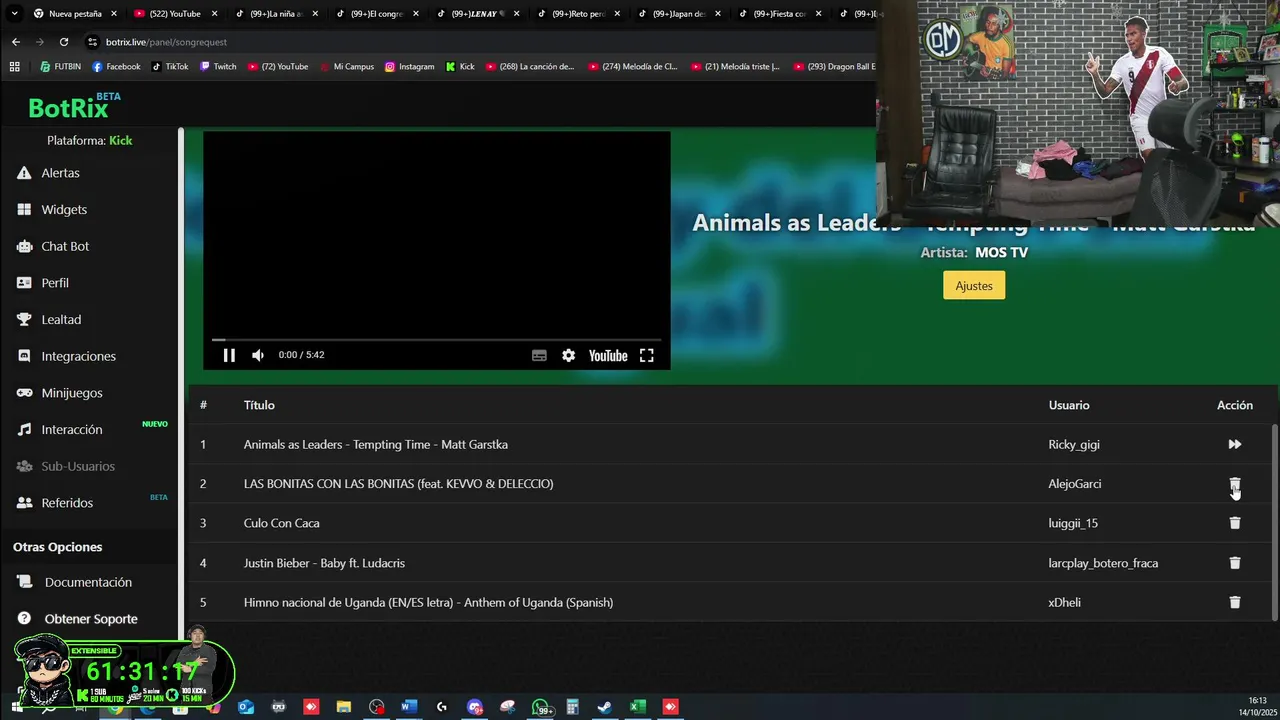Delete the LAS BONITAS CON LAS BONITAS request
1280x720 pixels.
click(1234, 484)
